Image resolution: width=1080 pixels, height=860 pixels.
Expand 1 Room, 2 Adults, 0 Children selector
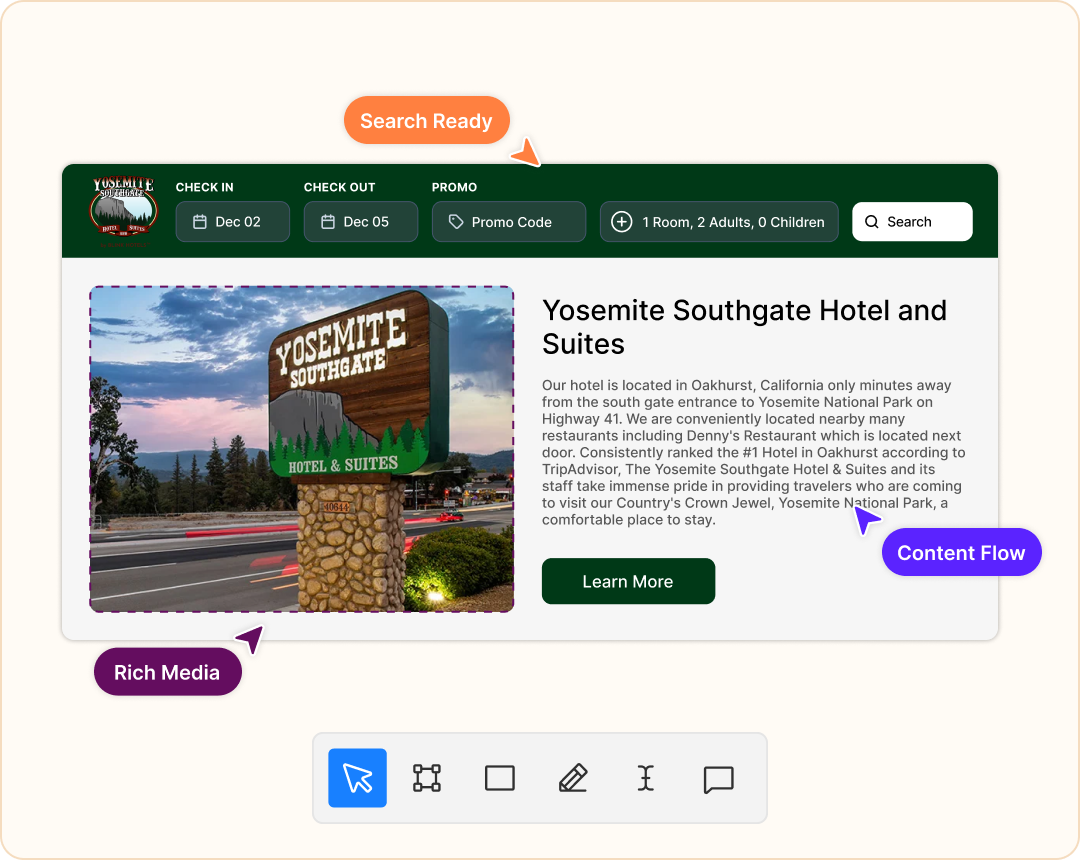719,222
